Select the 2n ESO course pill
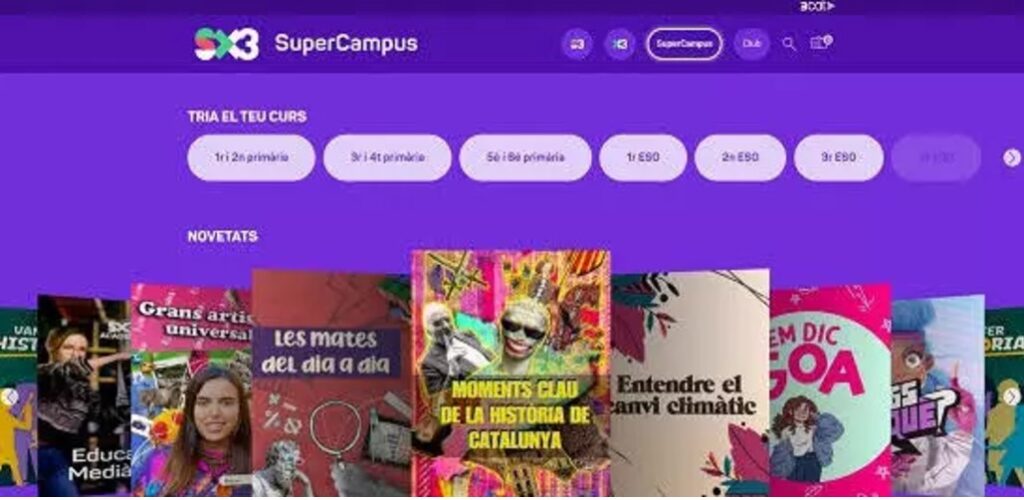 (740, 157)
